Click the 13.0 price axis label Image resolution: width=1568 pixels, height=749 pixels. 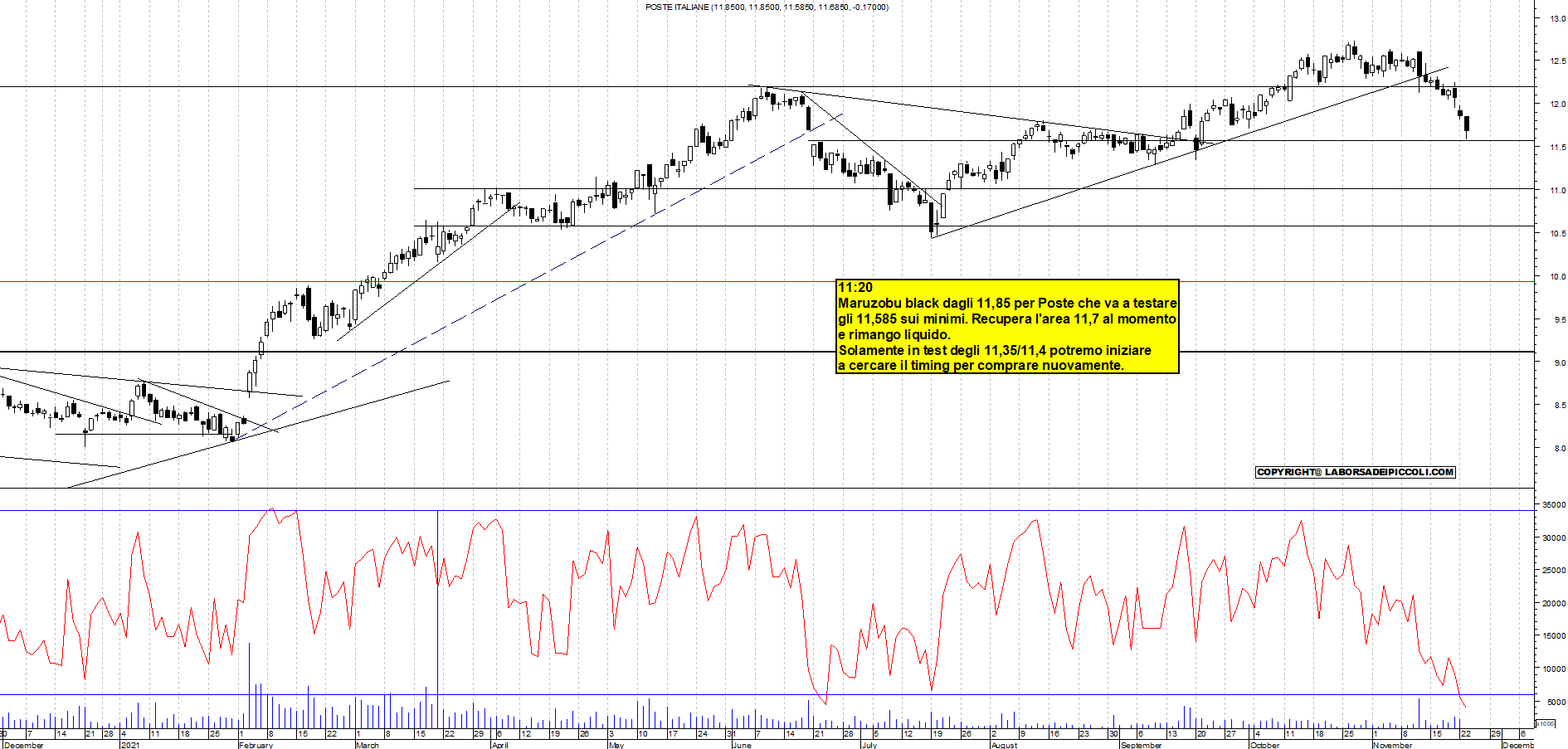pyautogui.click(x=1557, y=19)
